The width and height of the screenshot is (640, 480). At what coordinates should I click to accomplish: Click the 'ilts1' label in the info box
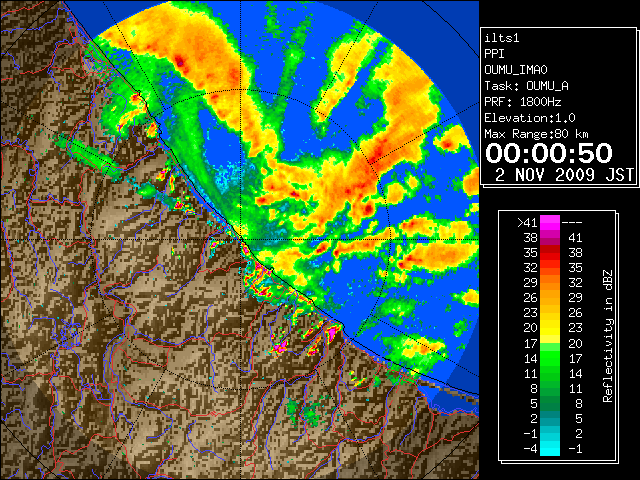pos(502,38)
